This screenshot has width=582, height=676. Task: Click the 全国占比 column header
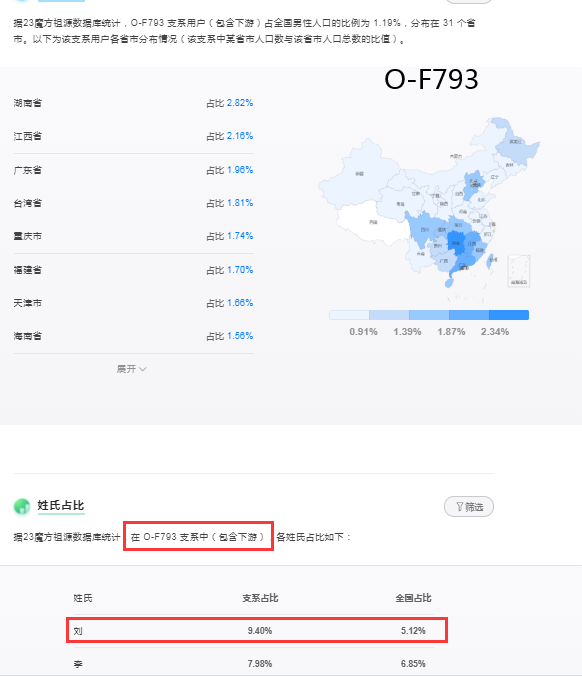click(413, 598)
